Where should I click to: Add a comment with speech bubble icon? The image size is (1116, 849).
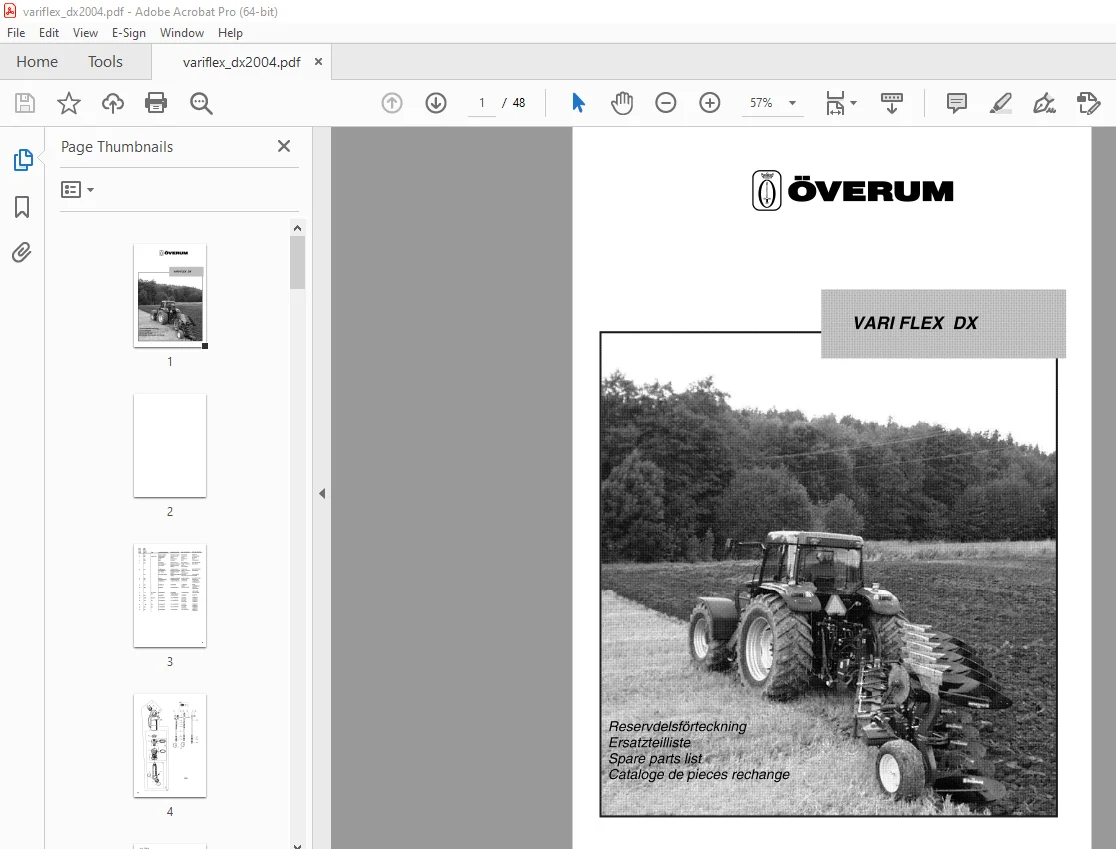(957, 103)
